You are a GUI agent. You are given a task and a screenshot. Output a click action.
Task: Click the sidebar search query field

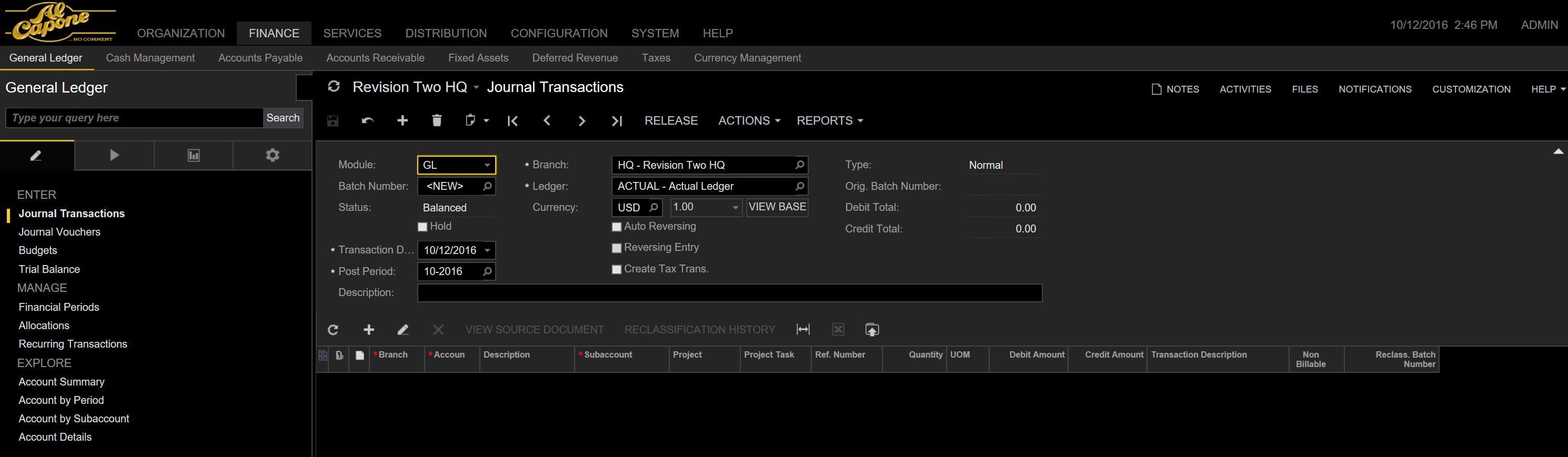pos(134,118)
